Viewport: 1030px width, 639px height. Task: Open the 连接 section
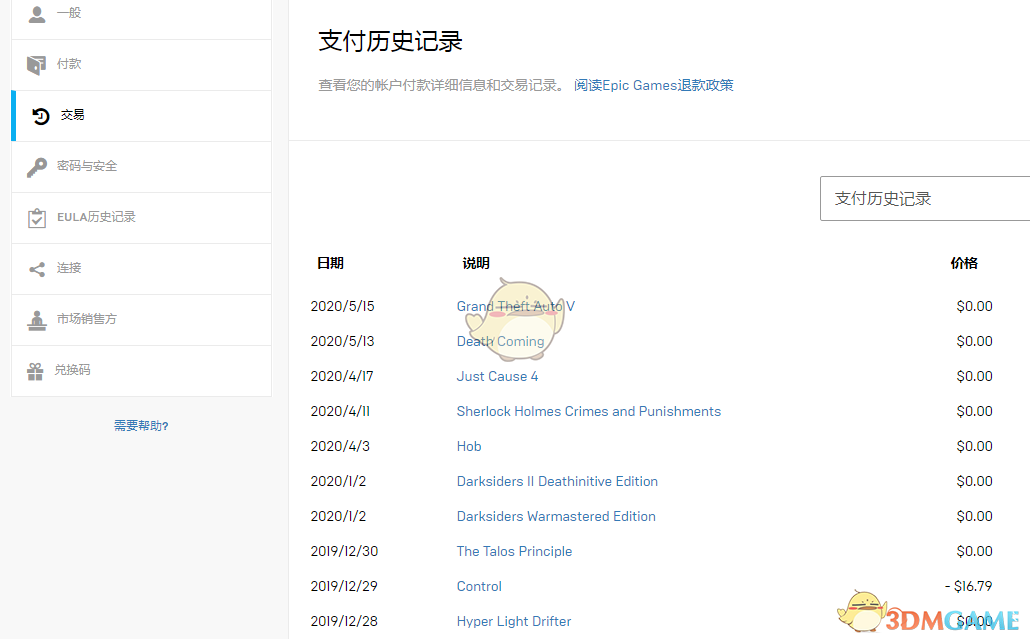click(141, 269)
